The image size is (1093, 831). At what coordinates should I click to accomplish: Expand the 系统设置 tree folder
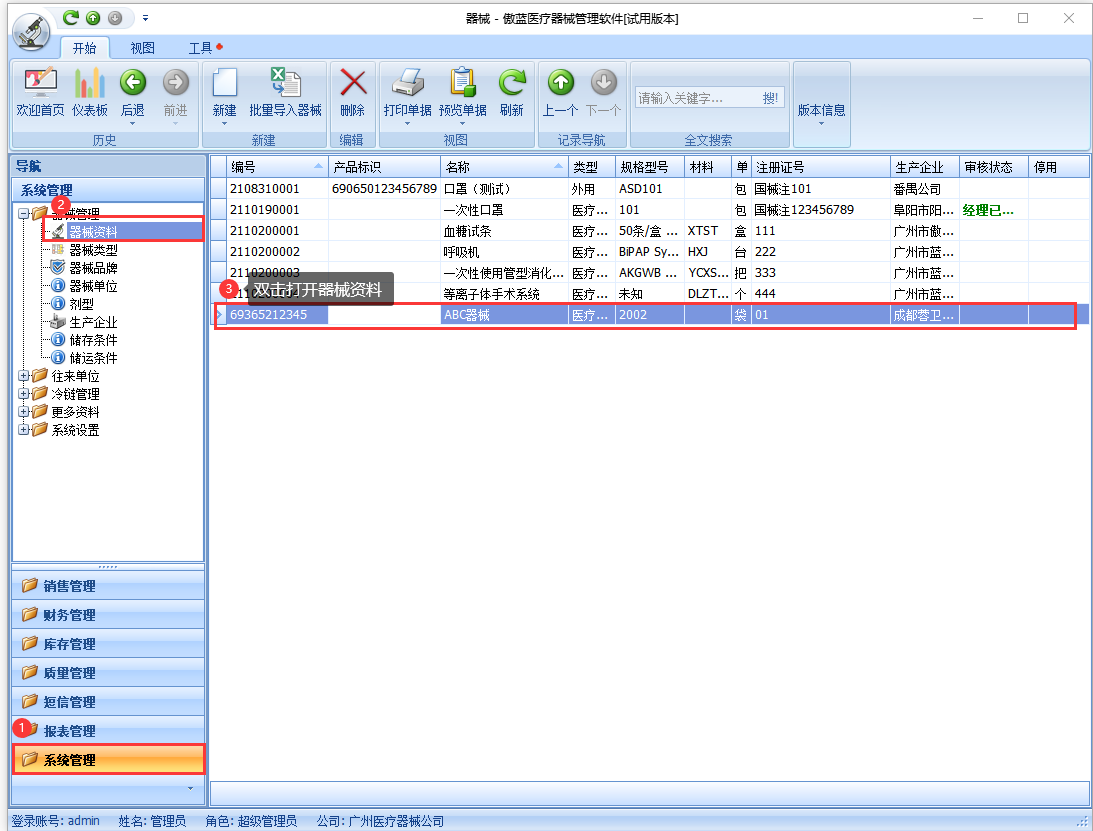pos(24,430)
